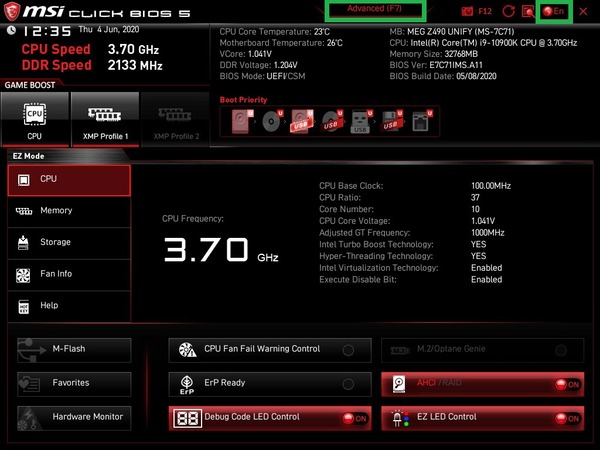The width and height of the screenshot is (600, 450).
Task: Click the MSI dragon shield logo
Action: [12, 11]
